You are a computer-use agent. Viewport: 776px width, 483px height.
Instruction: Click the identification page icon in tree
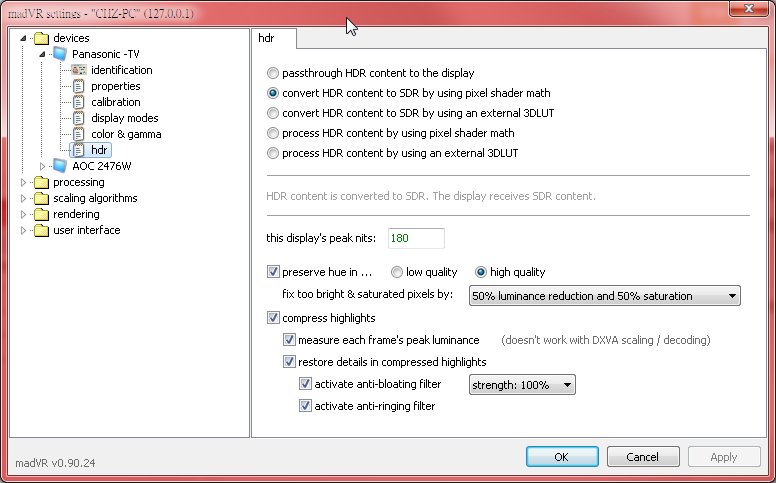pos(79,70)
